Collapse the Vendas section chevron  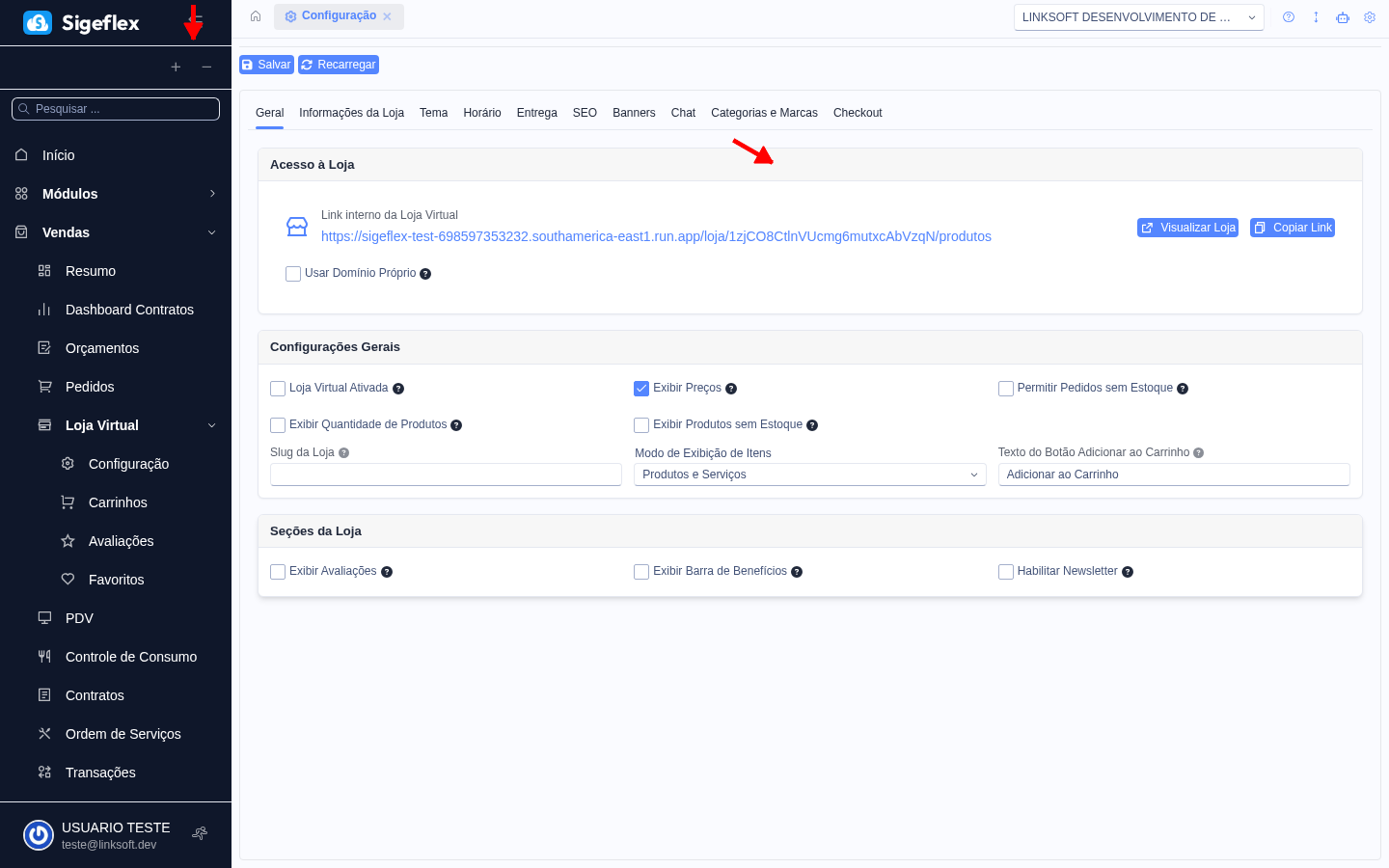click(211, 232)
